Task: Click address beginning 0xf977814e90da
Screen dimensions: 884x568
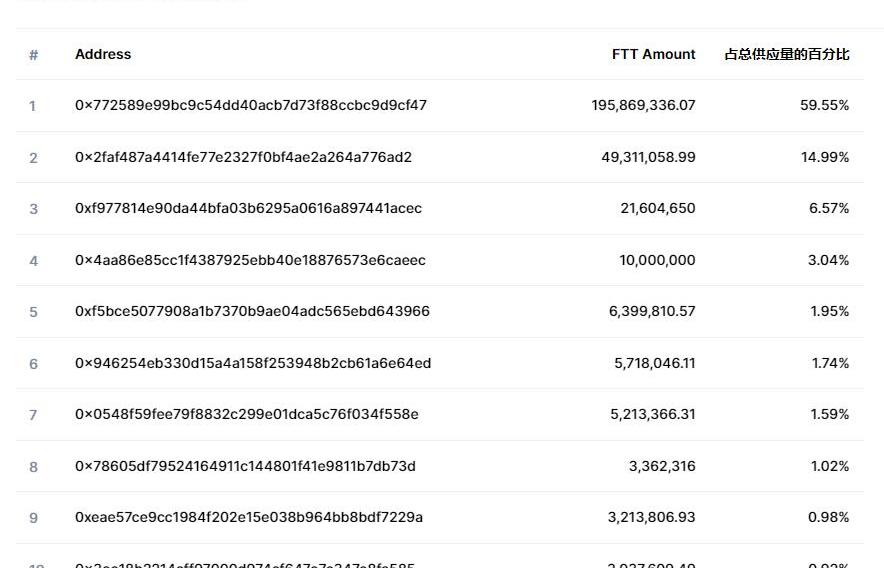Action: [x=248, y=208]
